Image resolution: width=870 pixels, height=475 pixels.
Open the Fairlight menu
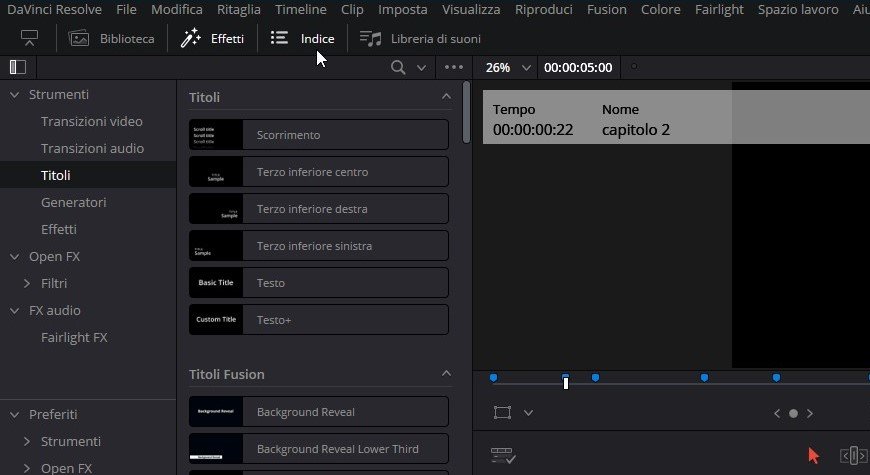coord(719,9)
